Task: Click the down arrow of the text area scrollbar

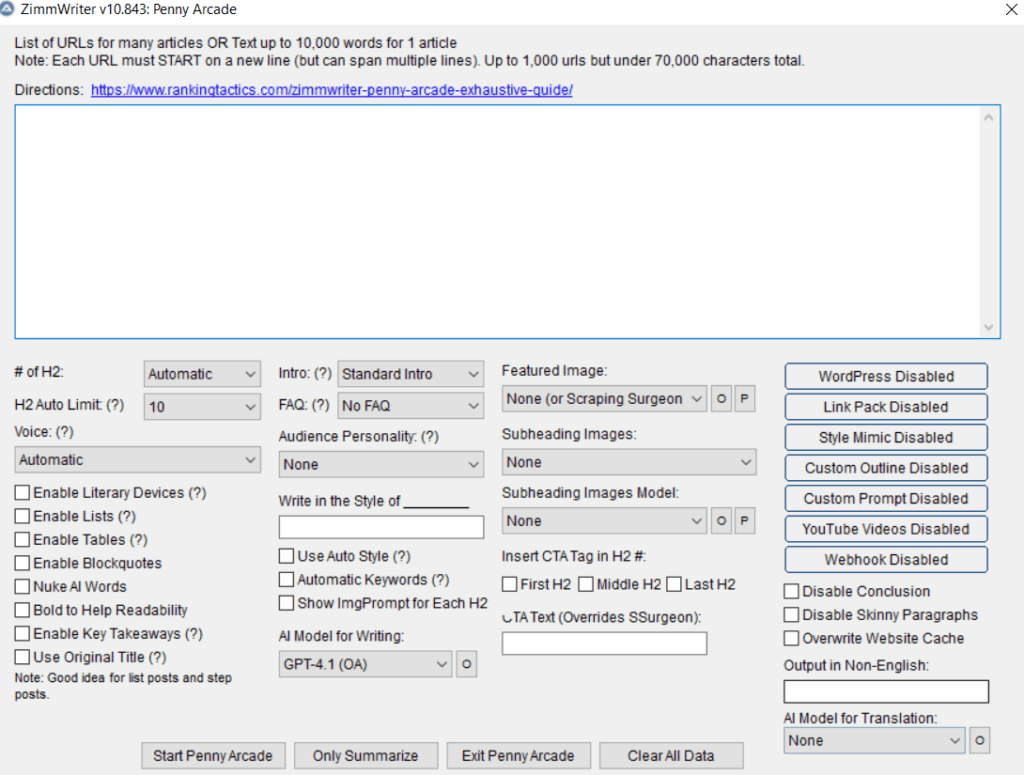Action: coord(990,327)
